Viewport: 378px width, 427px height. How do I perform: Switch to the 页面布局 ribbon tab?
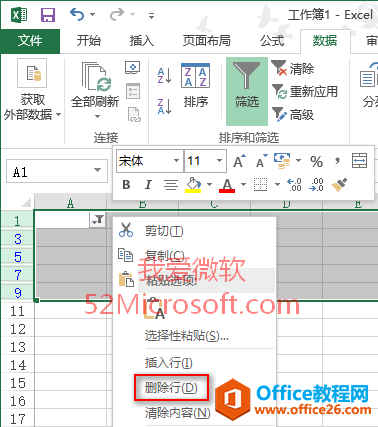(x=206, y=41)
